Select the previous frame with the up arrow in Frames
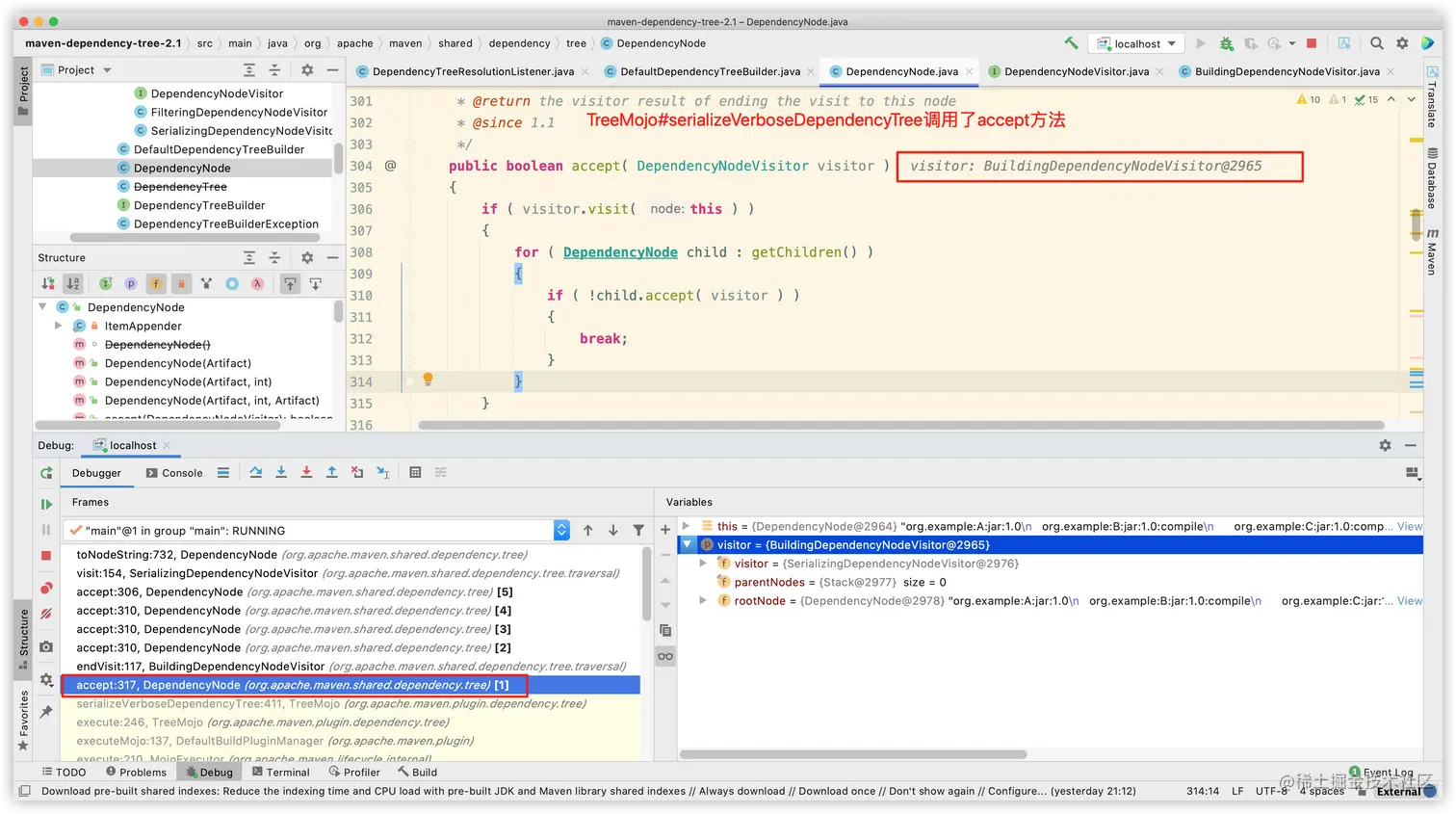This screenshot has width=1456, height=814. [x=588, y=530]
